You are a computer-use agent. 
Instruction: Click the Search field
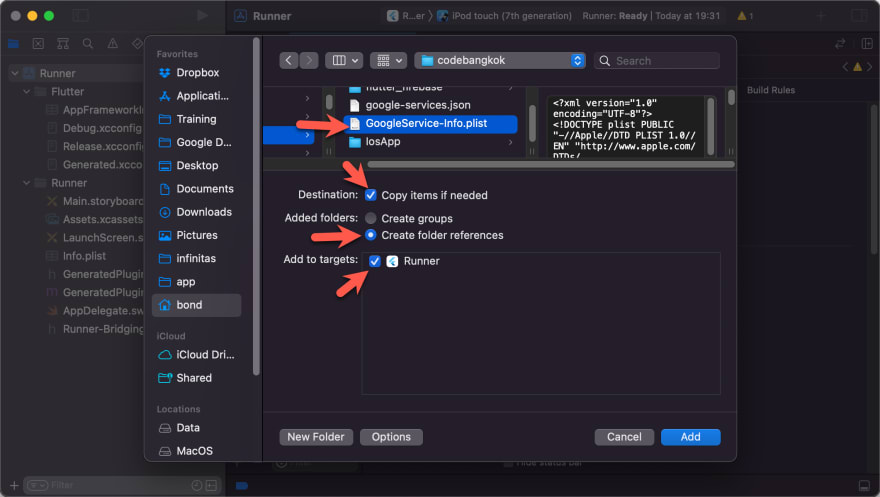[657, 61]
